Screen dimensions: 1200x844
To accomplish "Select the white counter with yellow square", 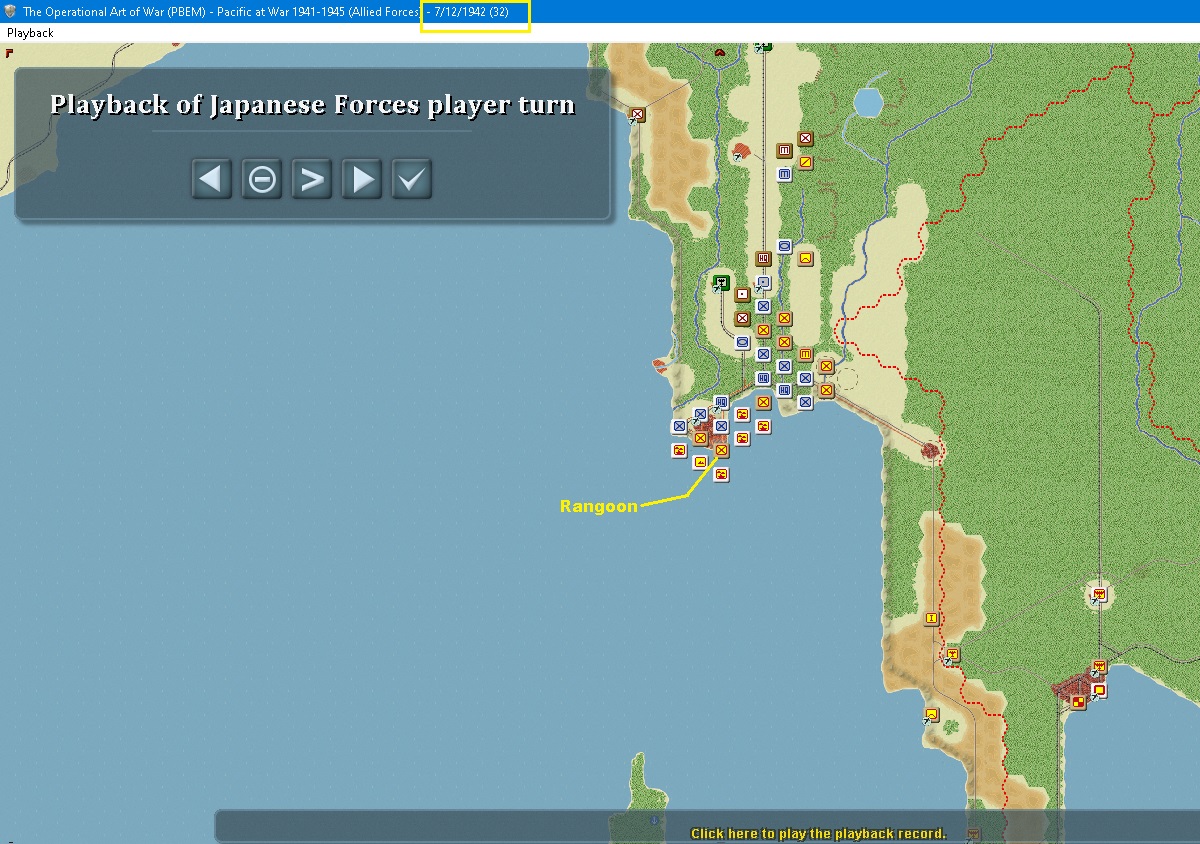I will click(1100, 691).
